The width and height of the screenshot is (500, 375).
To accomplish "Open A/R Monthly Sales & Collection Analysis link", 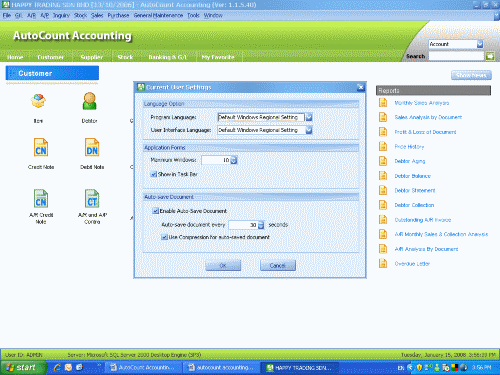I will pos(441,234).
